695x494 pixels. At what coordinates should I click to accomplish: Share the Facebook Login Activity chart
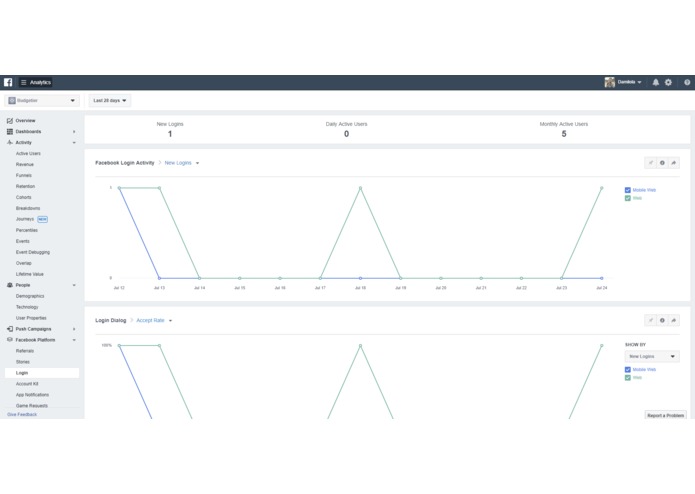(x=674, y=163)
